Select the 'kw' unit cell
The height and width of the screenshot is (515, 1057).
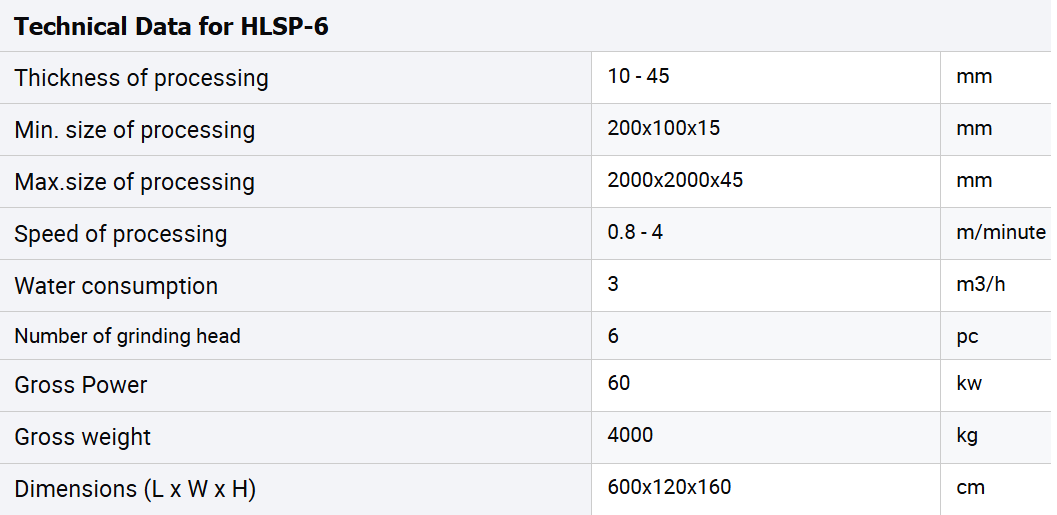(969, 384)
